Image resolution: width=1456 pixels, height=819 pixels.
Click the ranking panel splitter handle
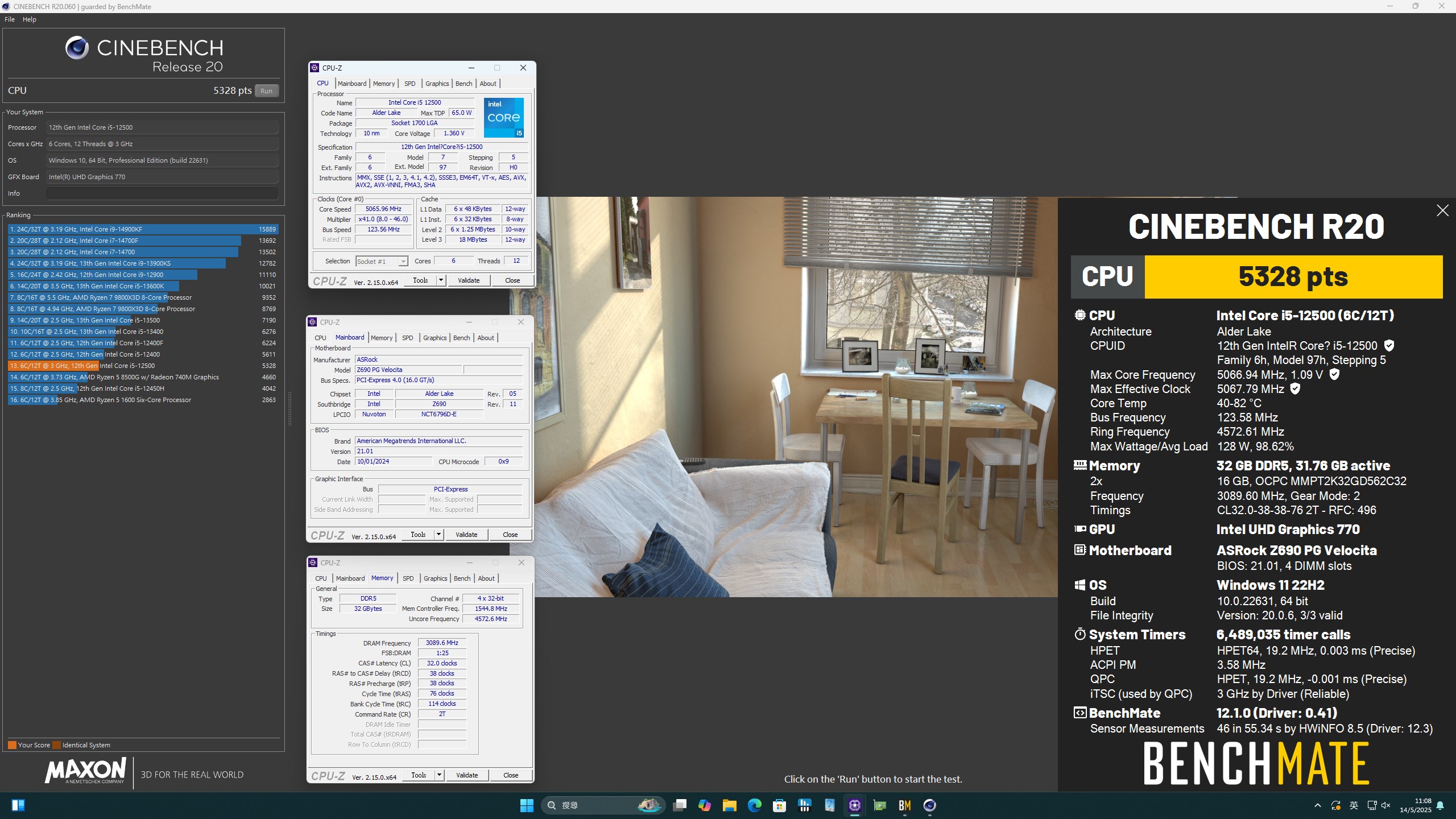289,408
